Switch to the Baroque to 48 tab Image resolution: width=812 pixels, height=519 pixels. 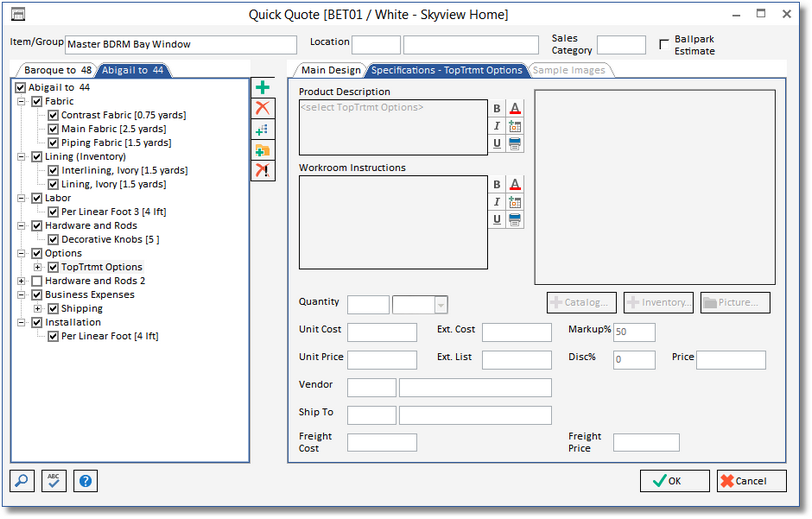[57, 70]
